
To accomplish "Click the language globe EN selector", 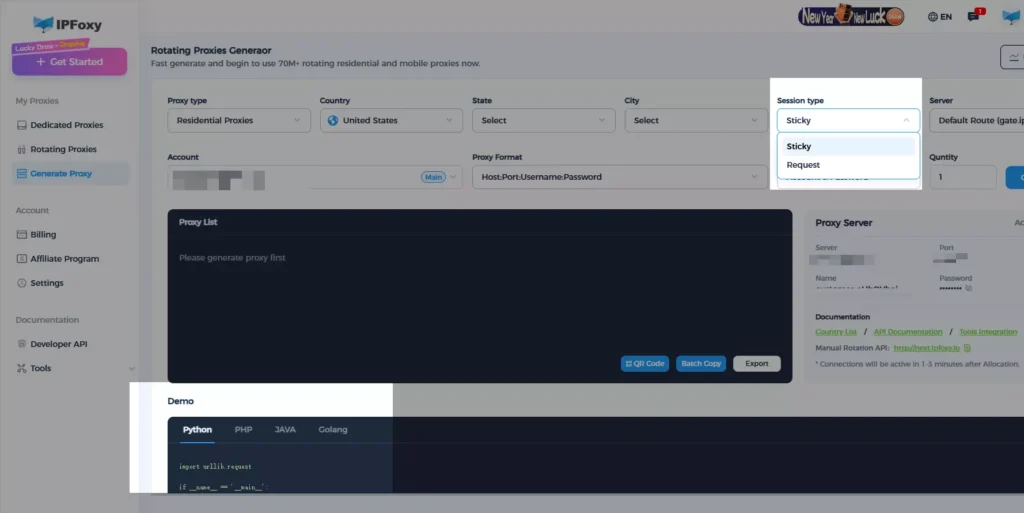I will point(939,17).
